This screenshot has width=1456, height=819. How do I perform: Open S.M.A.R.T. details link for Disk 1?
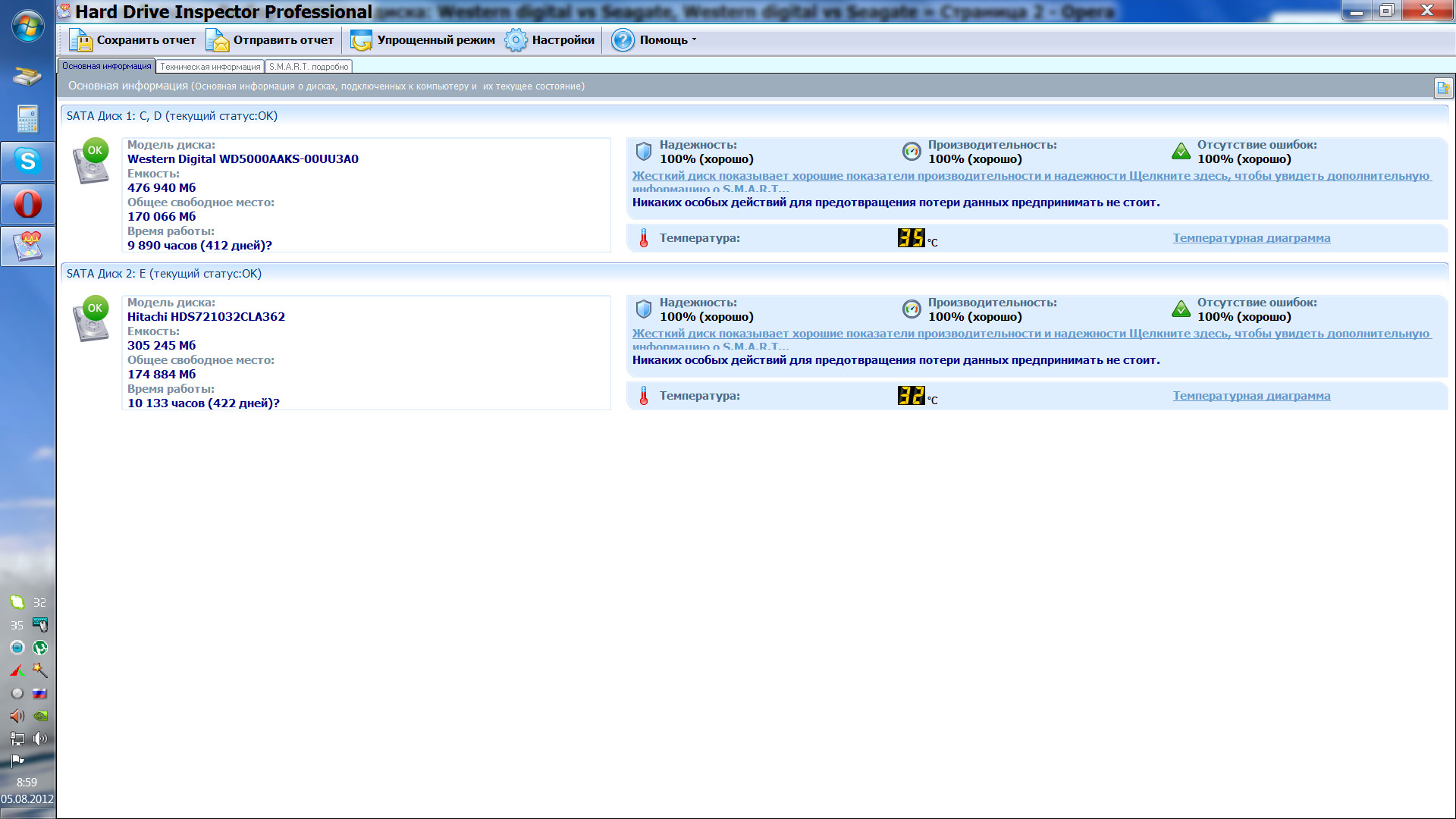(1031, 181)
